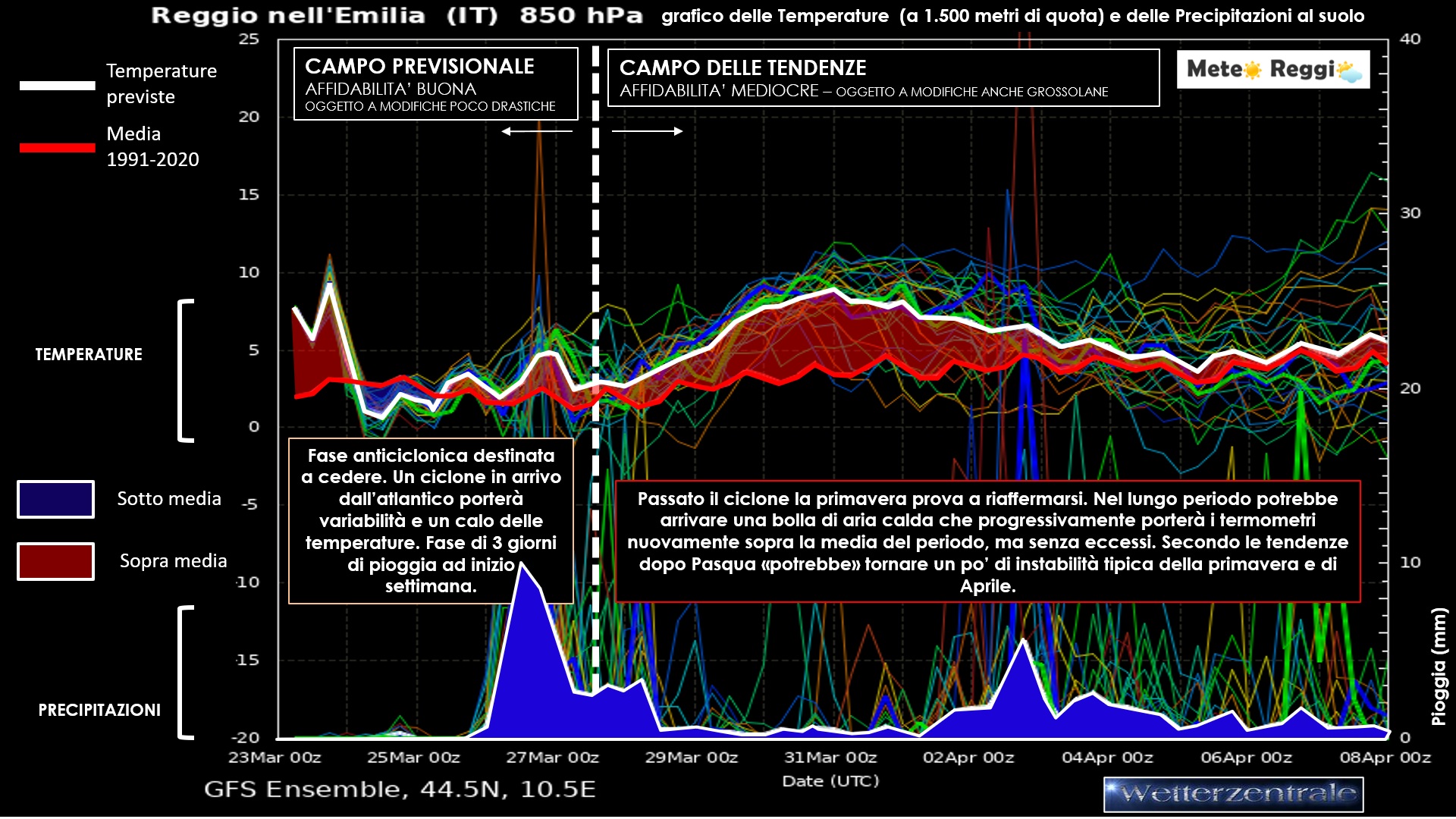Click the TEMPERATURE section bracket label
This screenshot has height=819, width=1456.
click(x=89, y=355)
